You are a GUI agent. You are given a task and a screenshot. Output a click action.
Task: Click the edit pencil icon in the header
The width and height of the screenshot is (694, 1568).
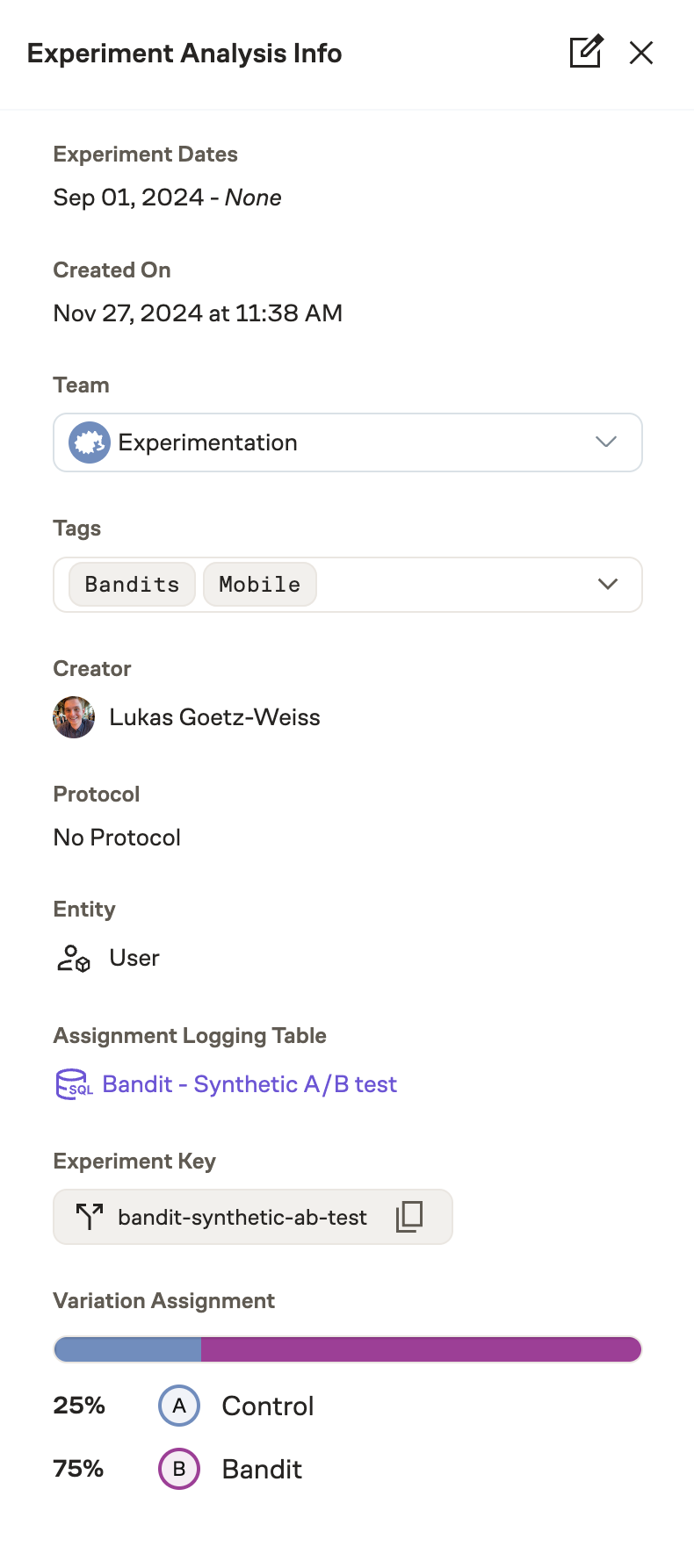coord(585,53)
